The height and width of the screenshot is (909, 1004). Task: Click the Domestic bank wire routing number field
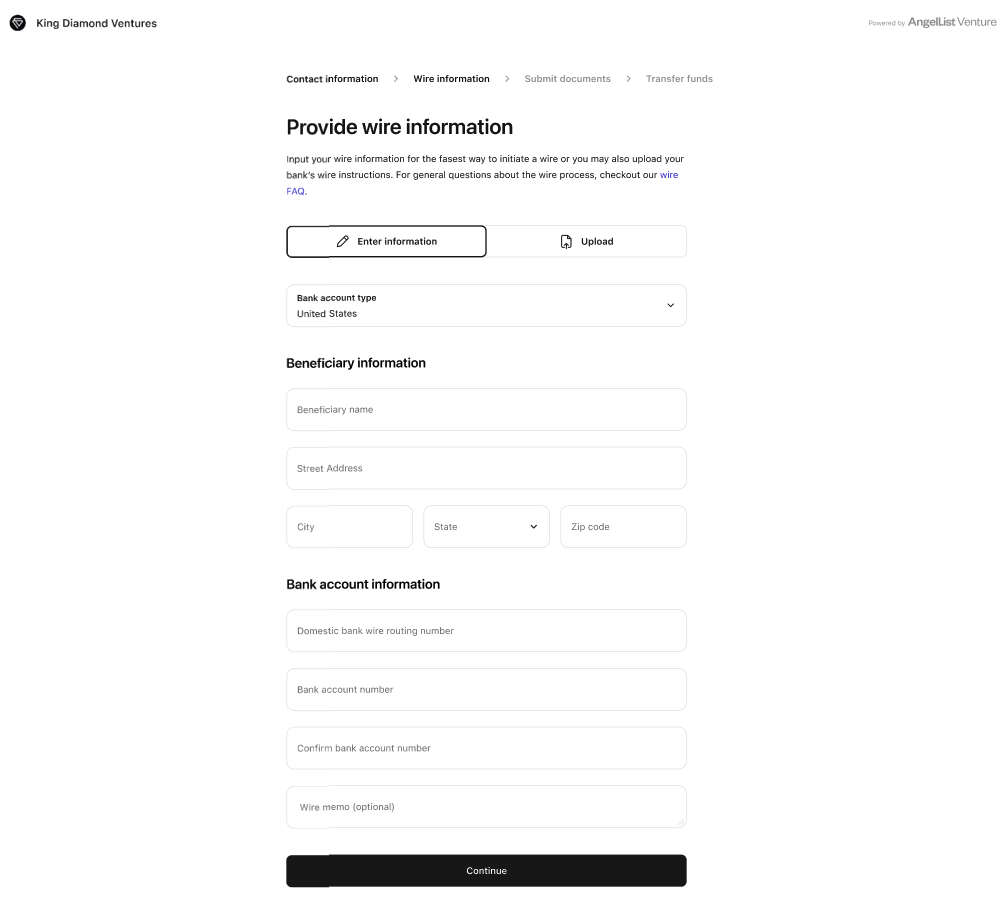(486, 631)
